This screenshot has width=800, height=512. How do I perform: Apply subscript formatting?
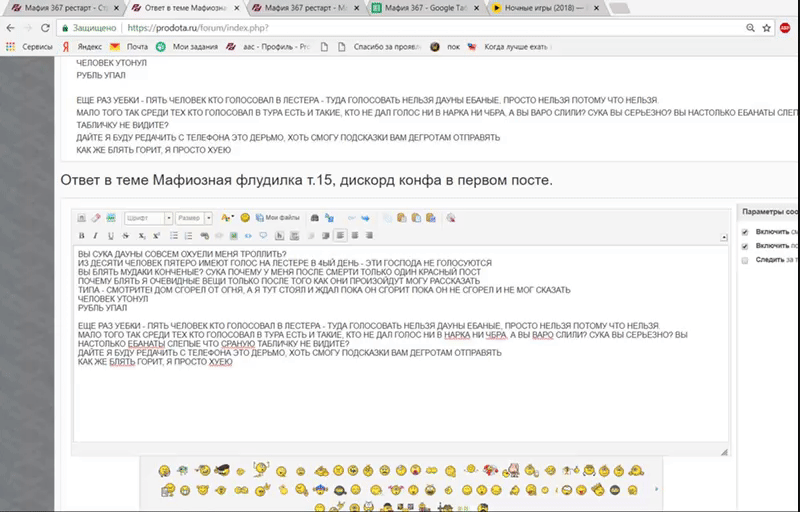pos(142,236)
